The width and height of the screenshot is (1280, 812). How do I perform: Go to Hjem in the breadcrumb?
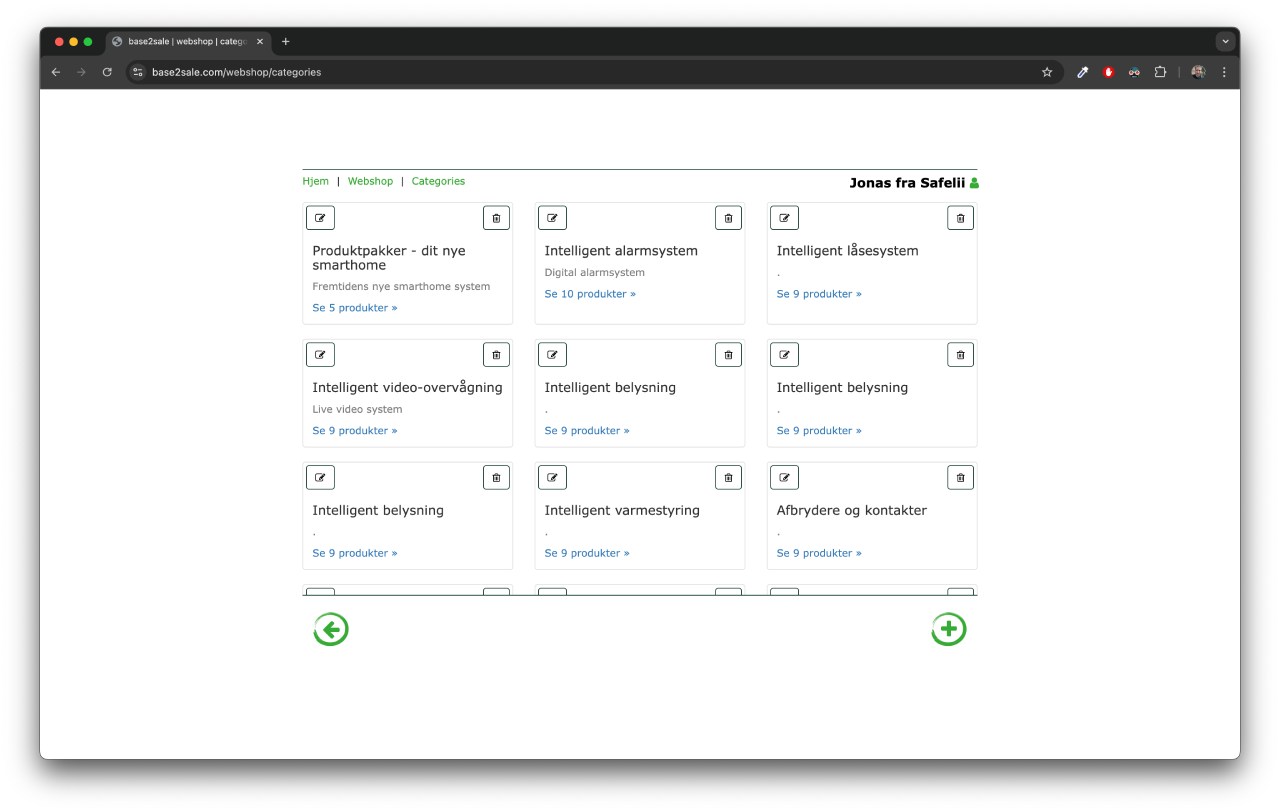(x=315, y=181)
